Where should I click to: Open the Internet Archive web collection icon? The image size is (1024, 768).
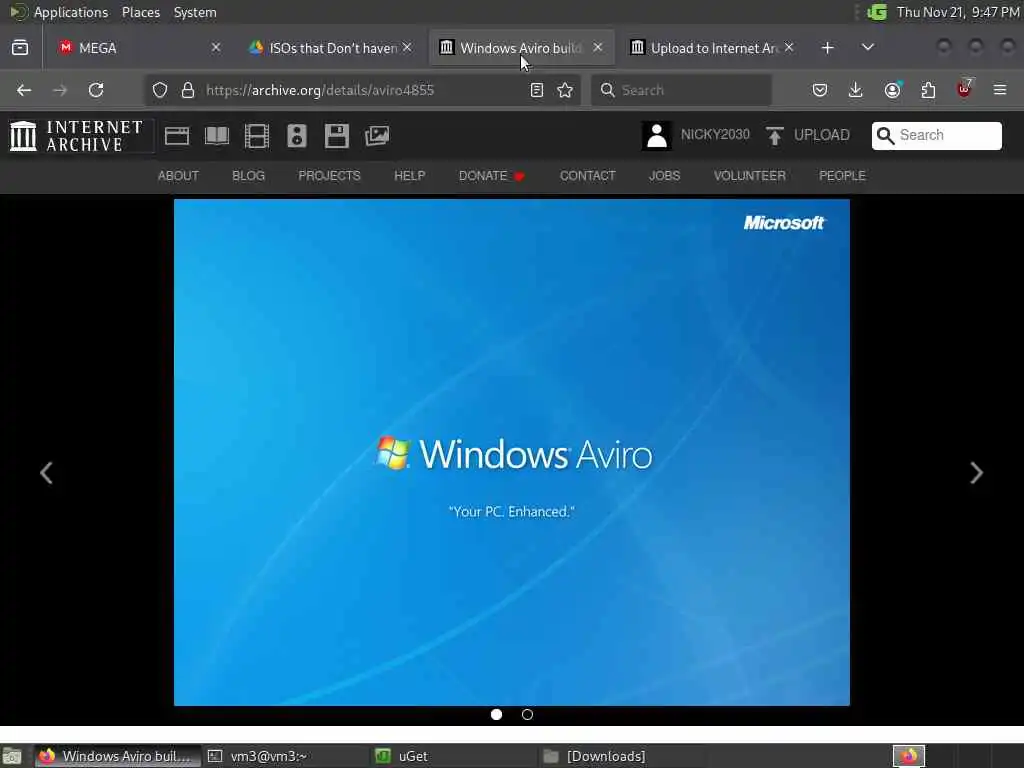176,136
